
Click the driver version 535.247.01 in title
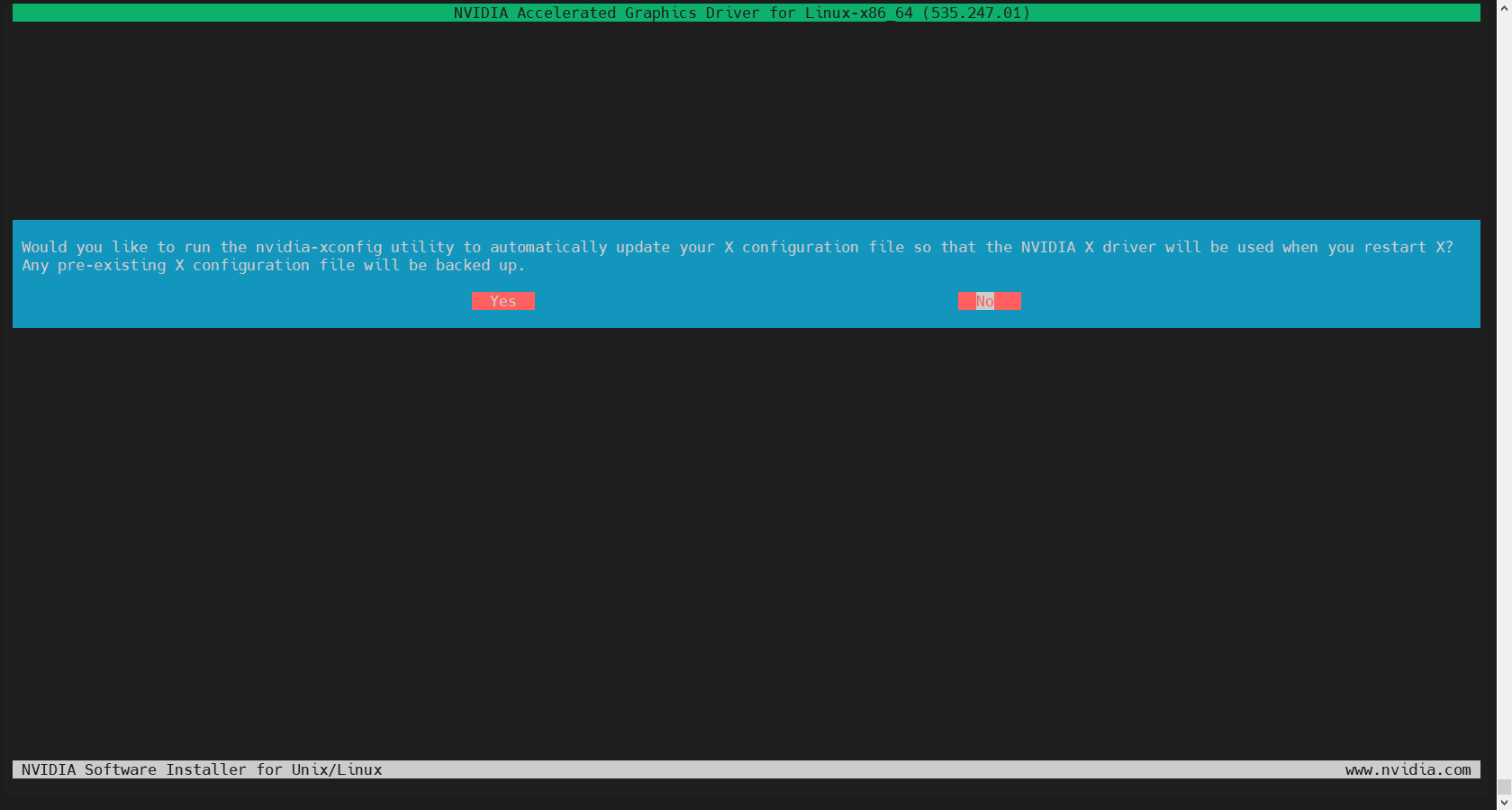click(975, 13)
